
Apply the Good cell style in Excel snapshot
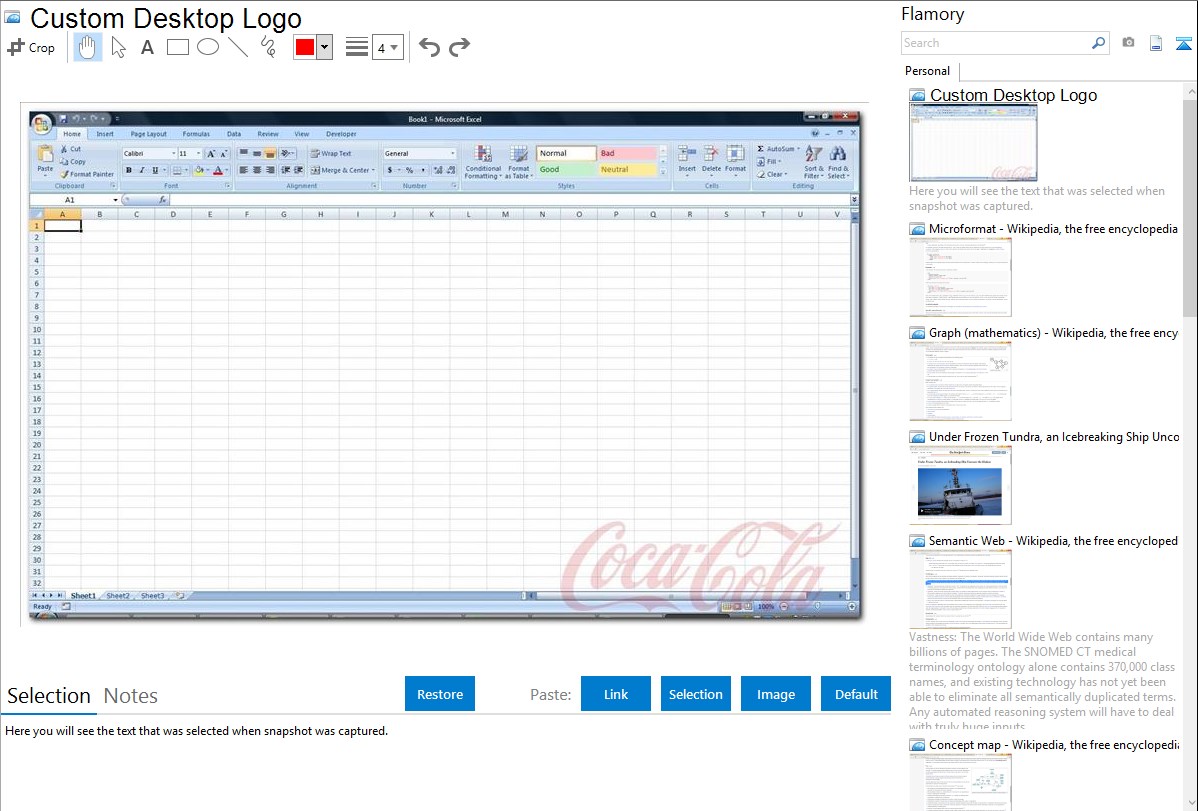[565, 170]
